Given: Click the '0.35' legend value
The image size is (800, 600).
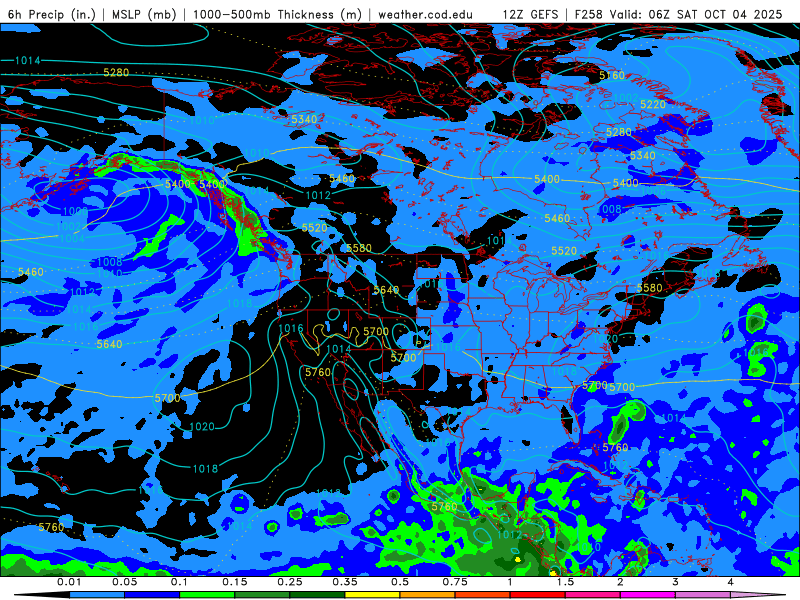Looking at the screenshot, I should click(x=345, y=582).
